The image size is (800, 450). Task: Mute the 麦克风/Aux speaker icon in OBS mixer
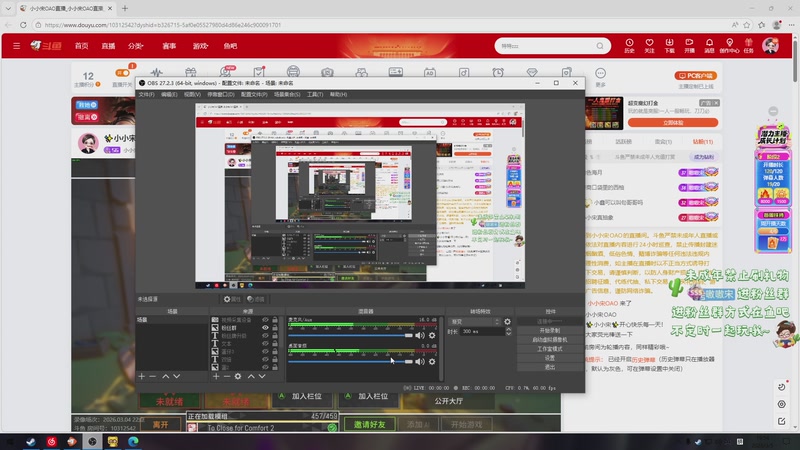(x=420, y=335)
